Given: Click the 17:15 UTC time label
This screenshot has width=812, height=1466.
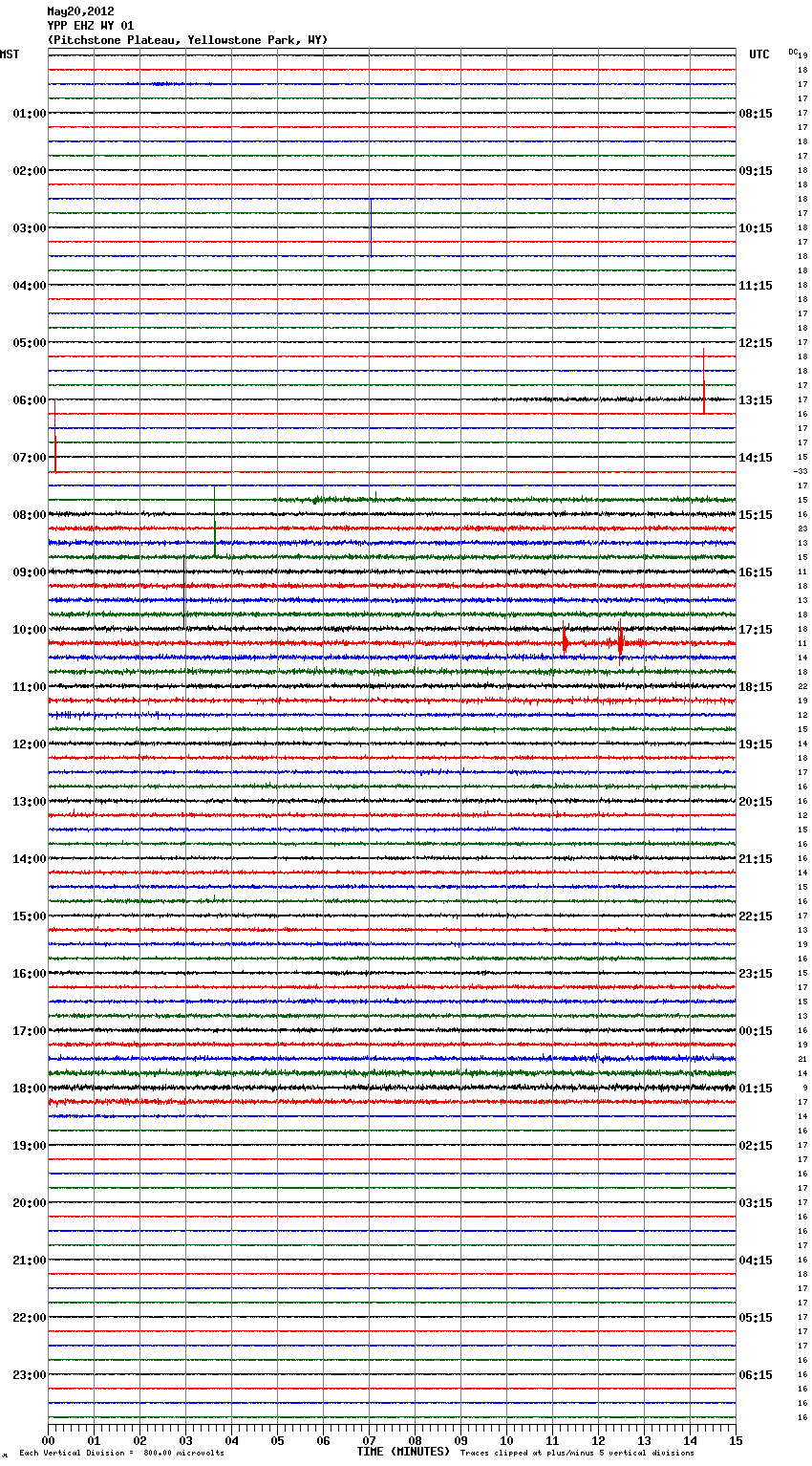Looking at the screenshot, I should pos(756,630).
